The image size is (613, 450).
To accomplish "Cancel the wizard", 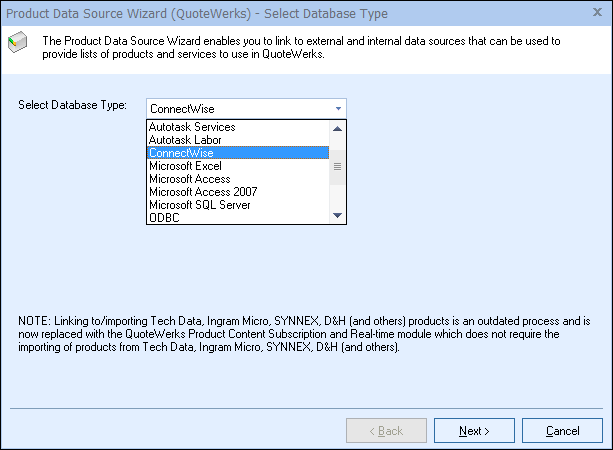I will coord(562,431).
